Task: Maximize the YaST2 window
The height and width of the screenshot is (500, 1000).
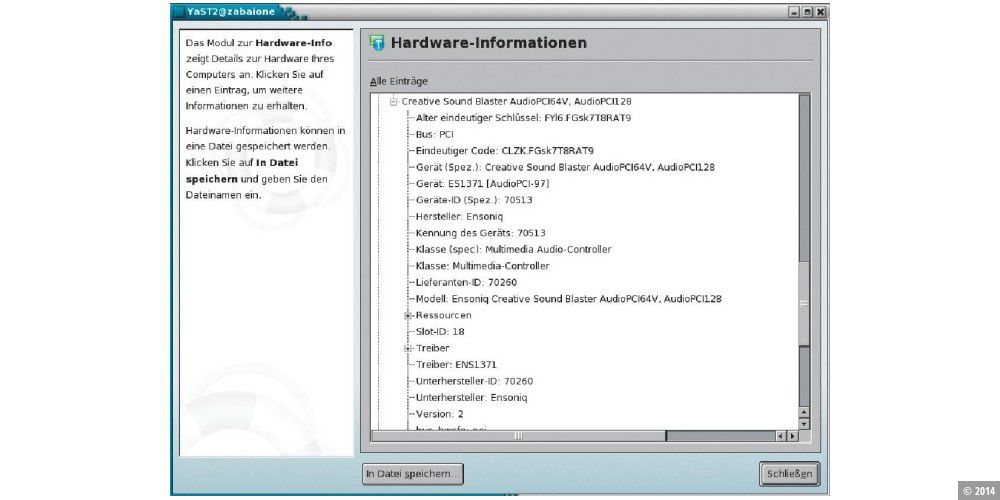Action: (807, 12)
